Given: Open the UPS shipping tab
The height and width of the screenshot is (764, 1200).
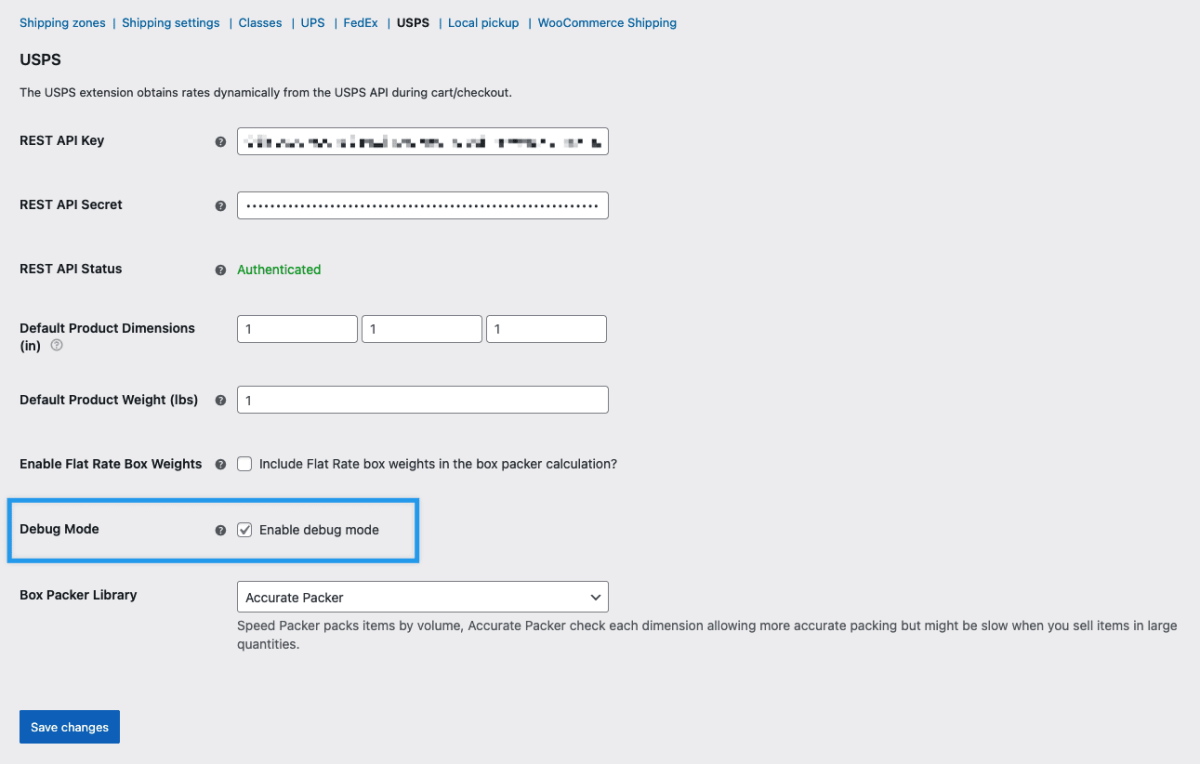Looking at the screenshot, I should point(312,22).
